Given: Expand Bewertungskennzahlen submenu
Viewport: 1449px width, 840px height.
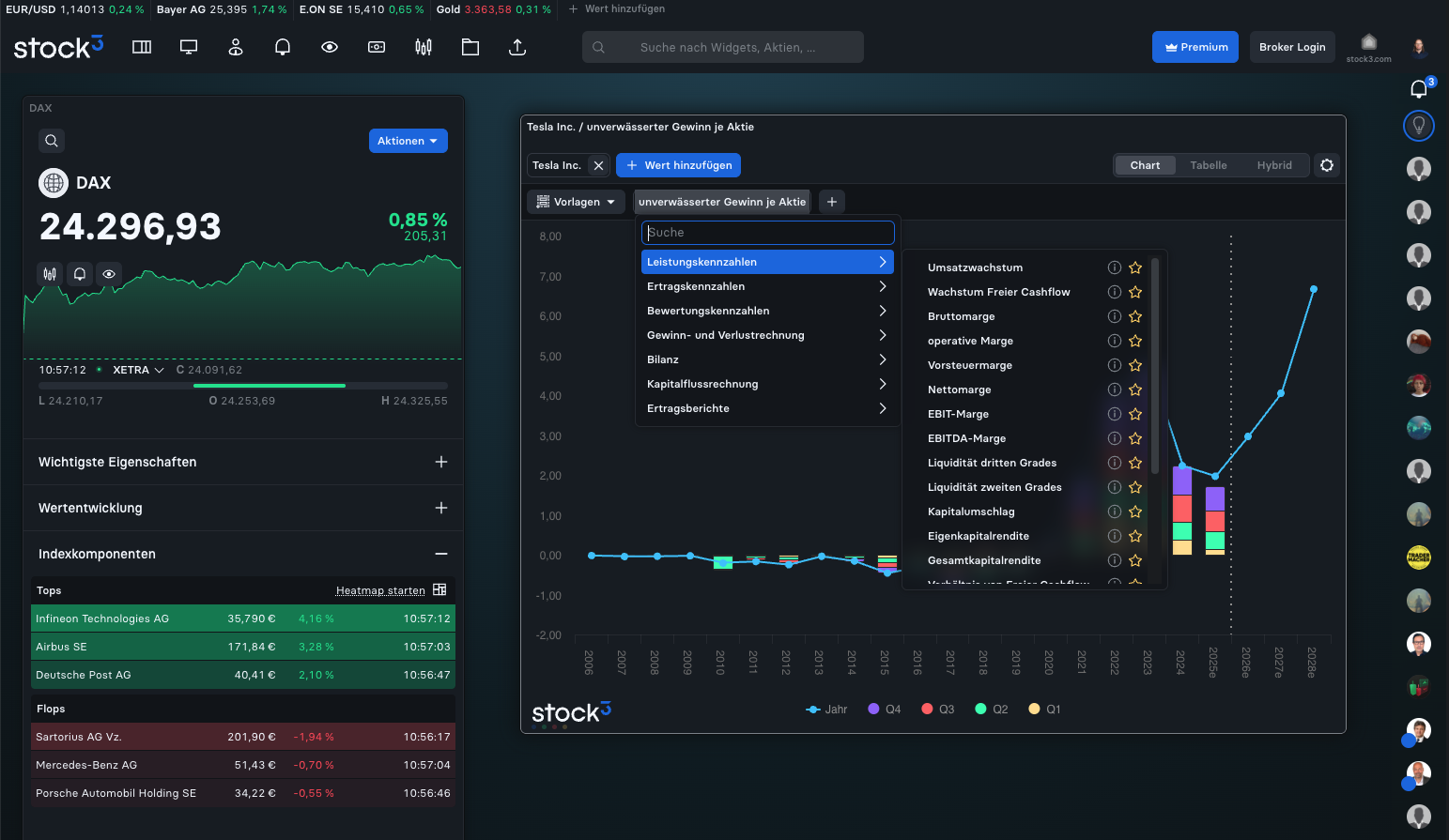Looking at the screenshot, I should [767, 311].
